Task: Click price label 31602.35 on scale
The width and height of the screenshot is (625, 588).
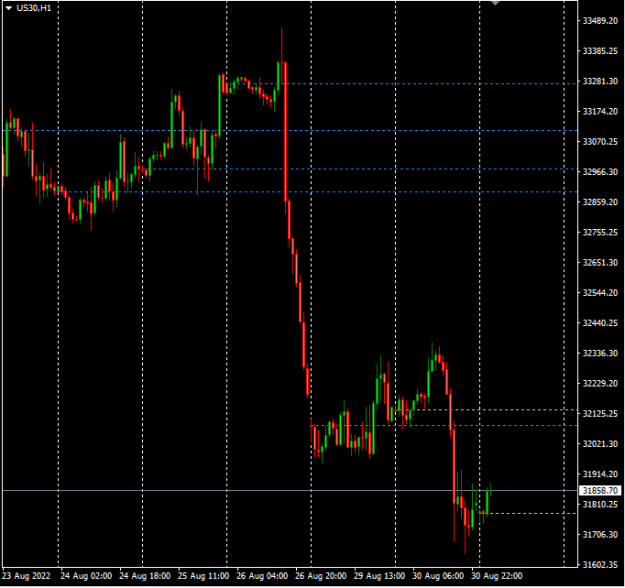Action: [600, 565]
